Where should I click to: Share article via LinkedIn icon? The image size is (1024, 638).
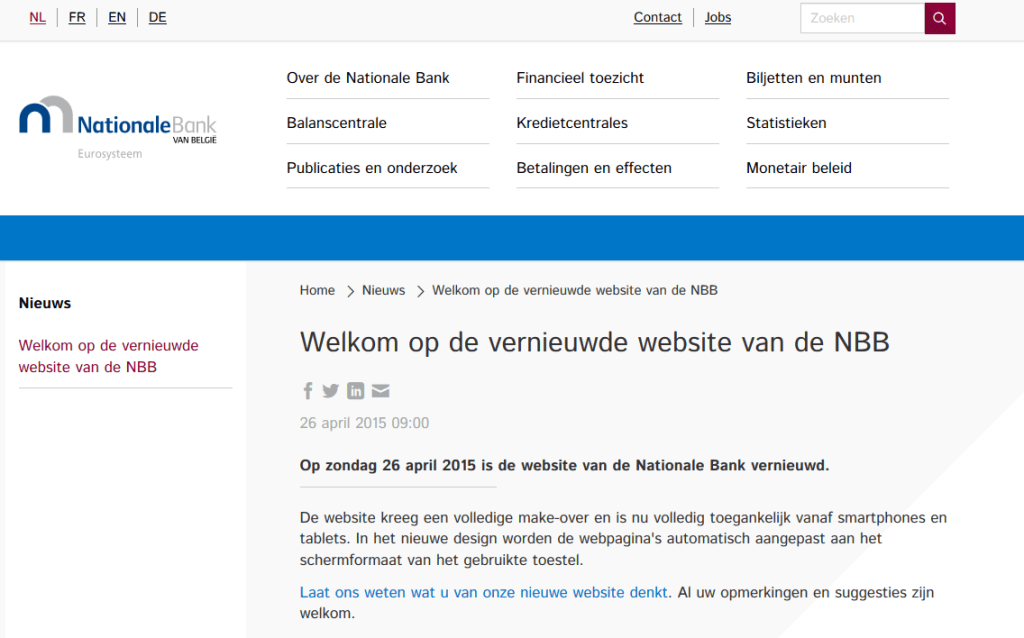[355, 391]
